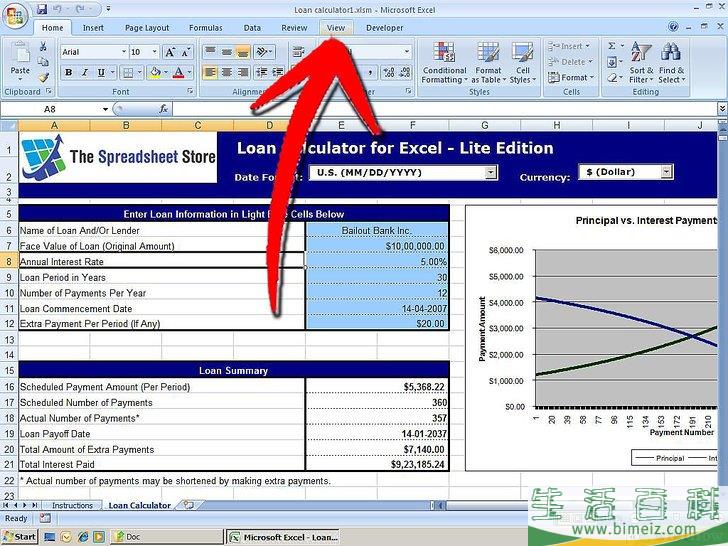728x546 pixels.
Task: Open the fill color dropdown arrow
Action: pos(166,72)
